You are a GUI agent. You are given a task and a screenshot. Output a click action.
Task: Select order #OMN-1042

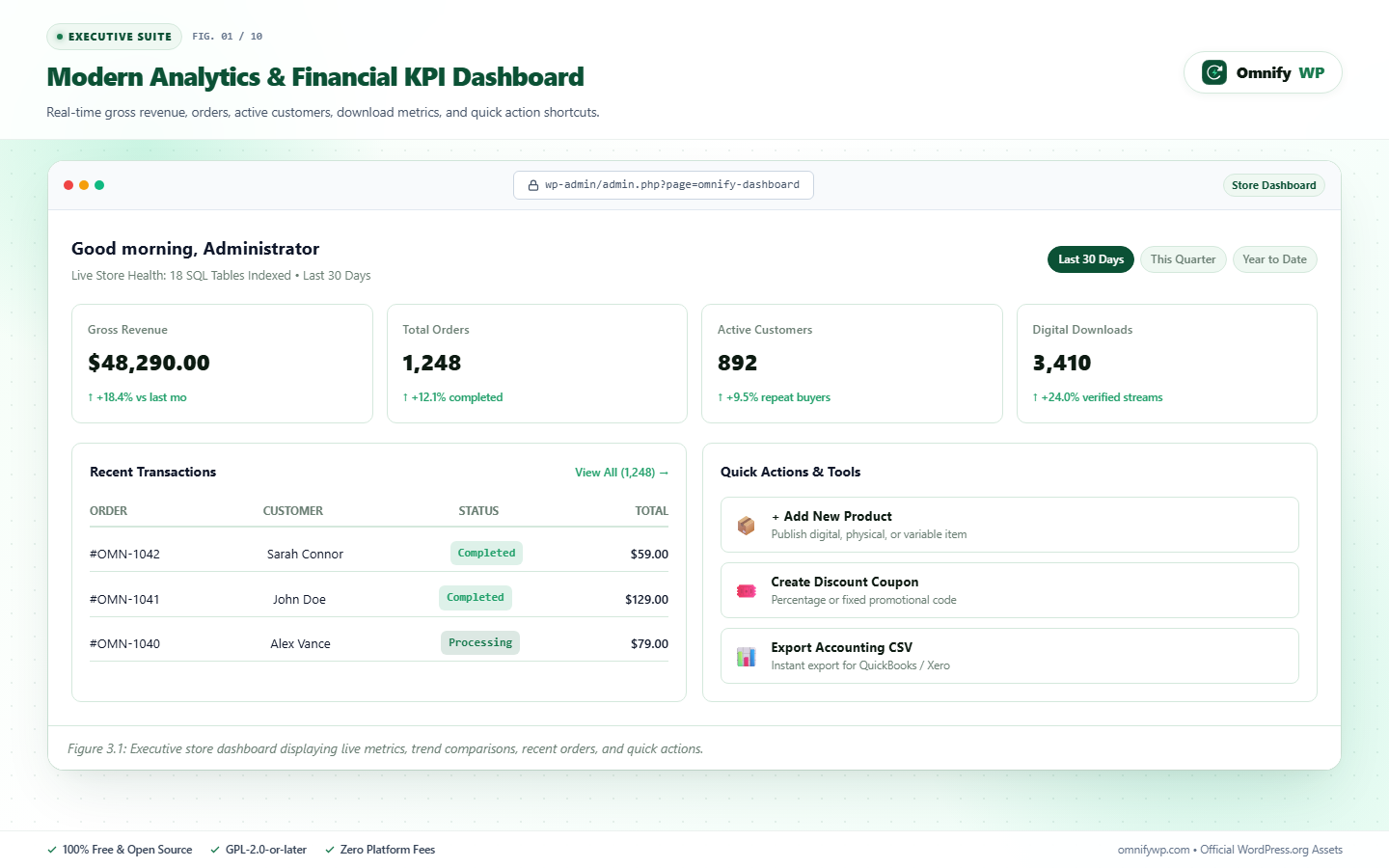tap(124, 555)
